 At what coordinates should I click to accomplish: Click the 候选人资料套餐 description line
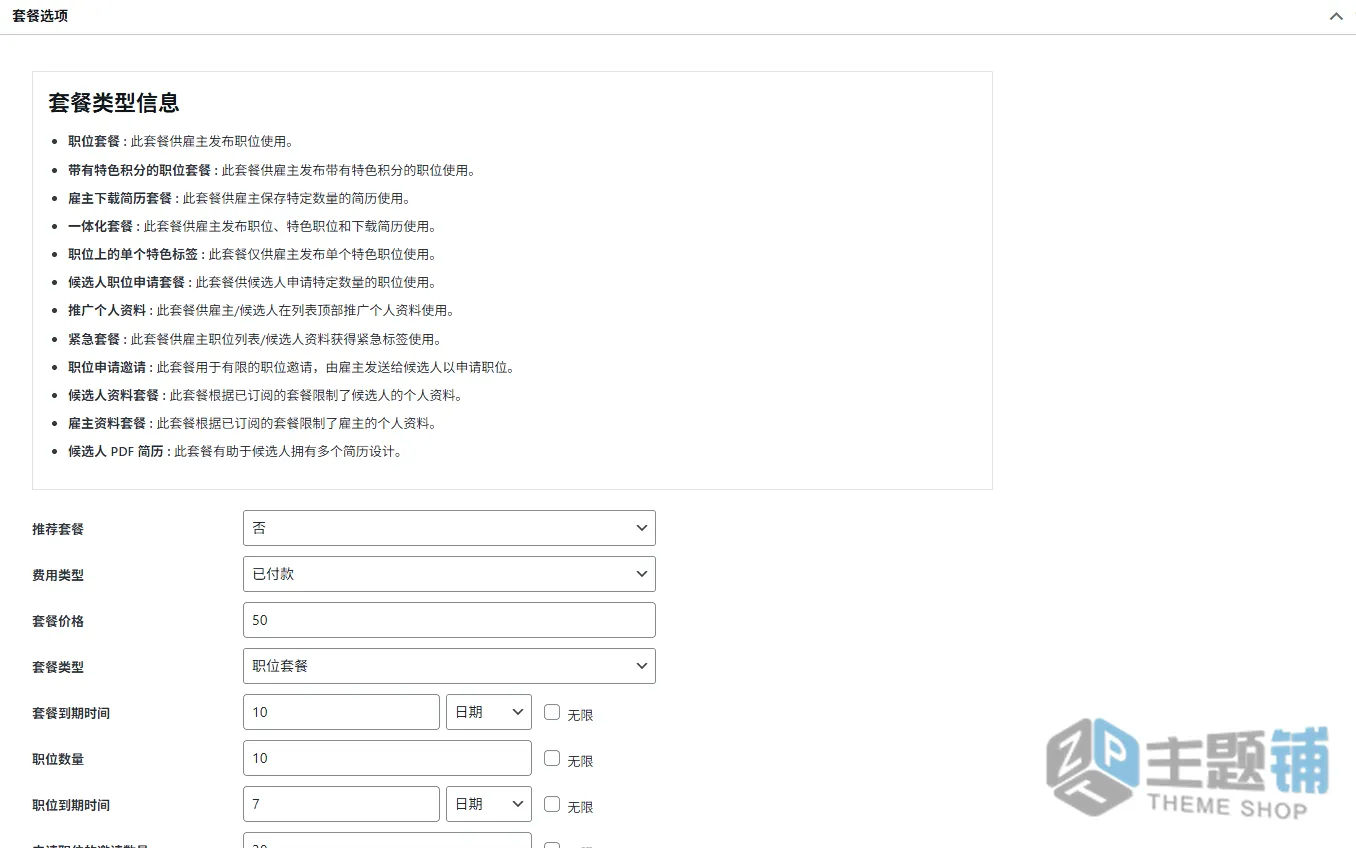[x=266, y=395]
